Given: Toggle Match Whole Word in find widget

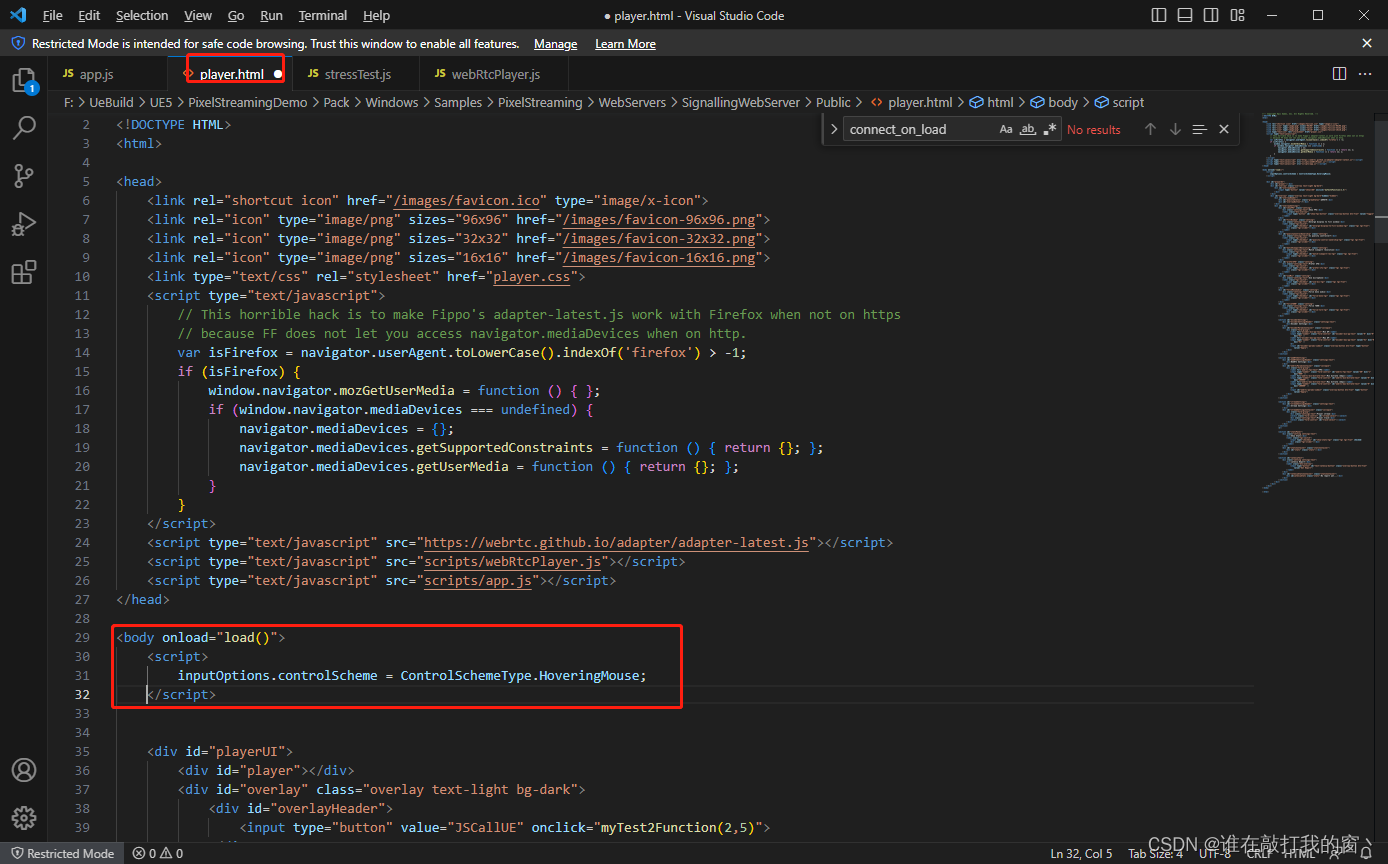Looking at the screenshot, I should coord(1028,129).
